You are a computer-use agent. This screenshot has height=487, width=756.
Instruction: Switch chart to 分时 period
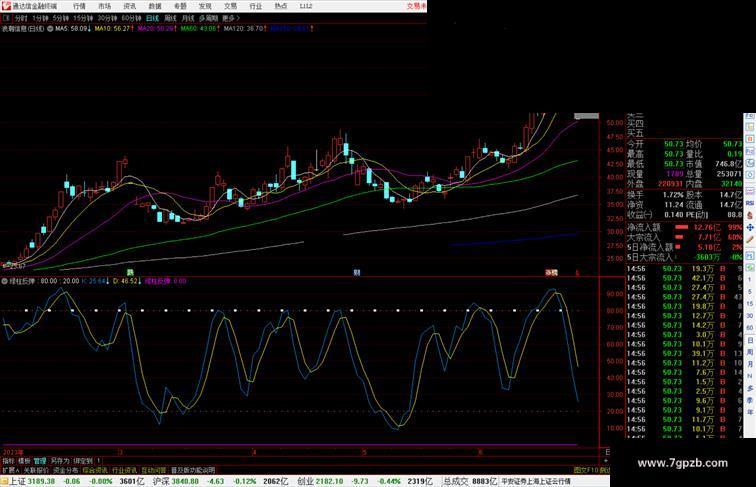[x=21, y=18]
